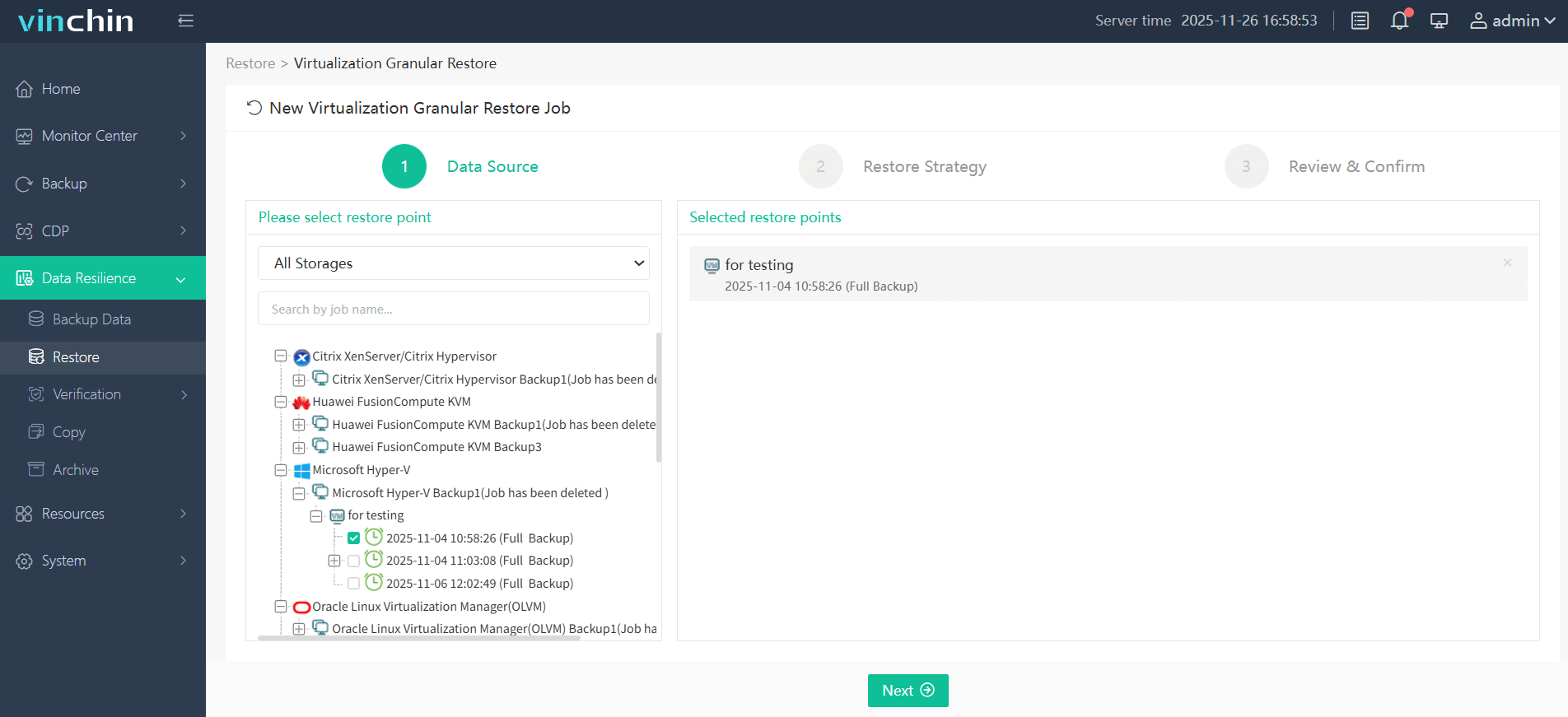1568x717 pixels.
Task: Click the notification bell icon
Action: pyautogui.click(x=1399, y=21)
